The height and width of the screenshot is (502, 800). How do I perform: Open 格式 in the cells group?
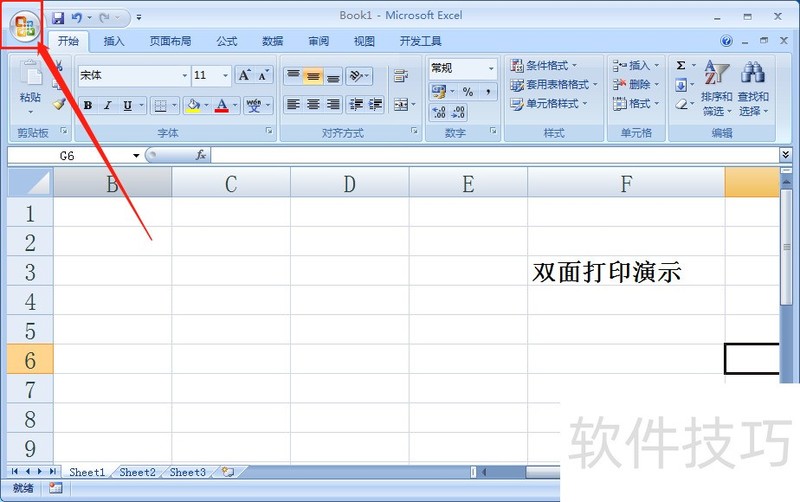(x=636, y=104)
